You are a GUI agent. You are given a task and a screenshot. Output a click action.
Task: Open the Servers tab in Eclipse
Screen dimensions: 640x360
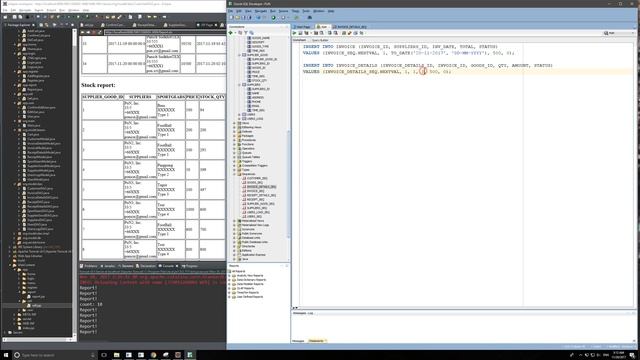coord(126,266)
